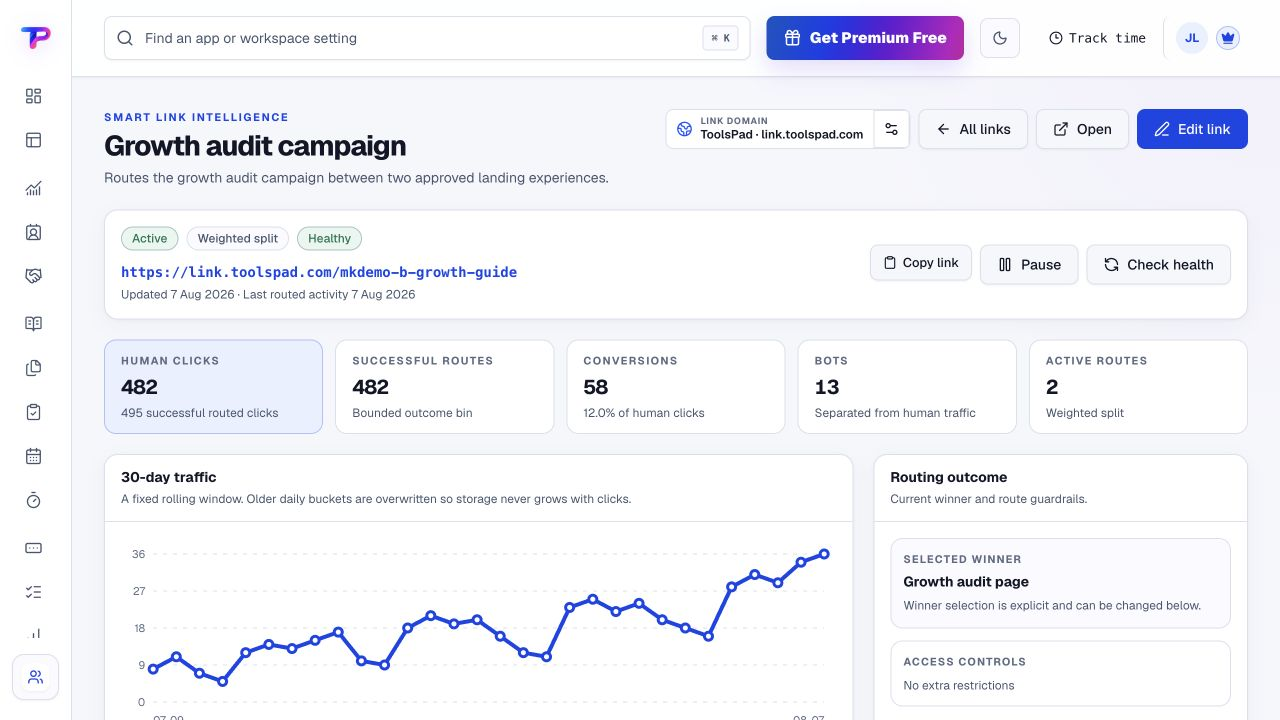Open the contacts badge icon in sidebar

[x=33, y=232]
